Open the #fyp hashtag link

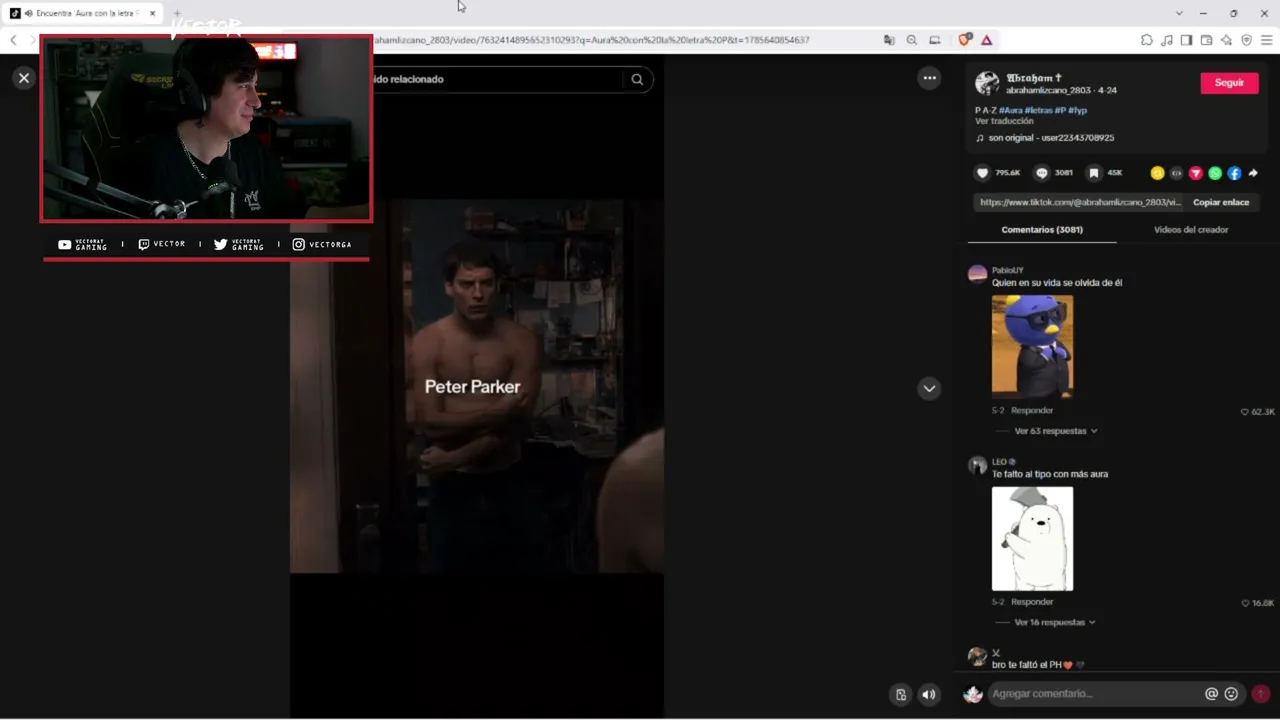pyautogui.click(x=1077, y=110)
